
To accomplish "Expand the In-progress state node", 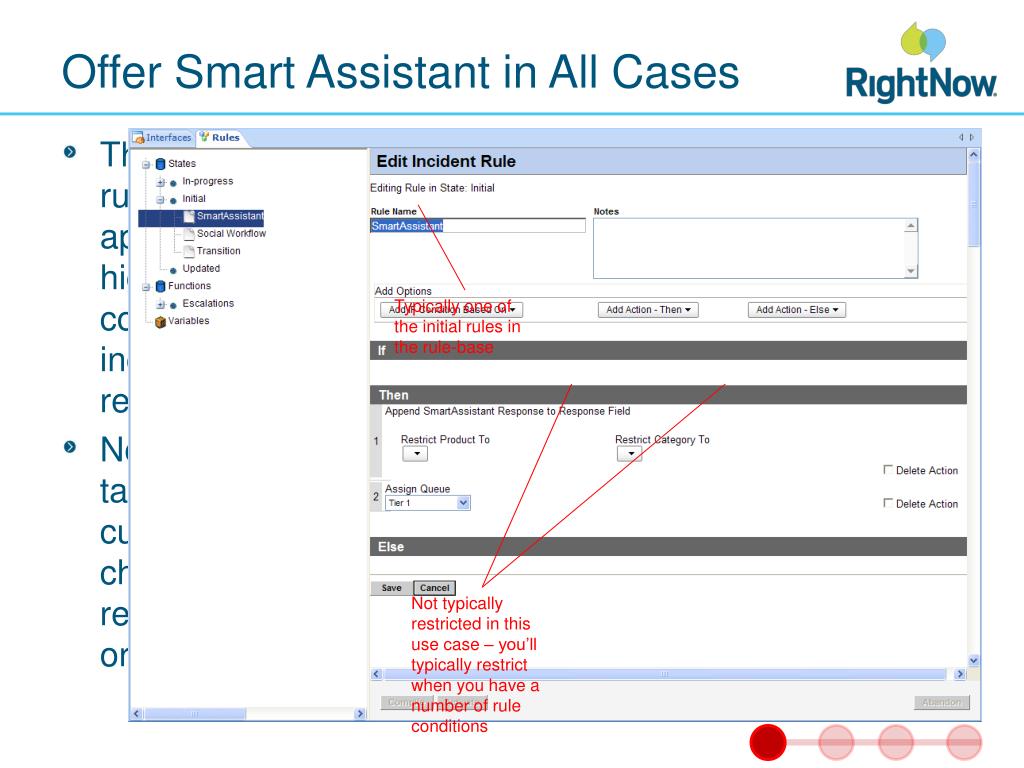I will [161, 182].
